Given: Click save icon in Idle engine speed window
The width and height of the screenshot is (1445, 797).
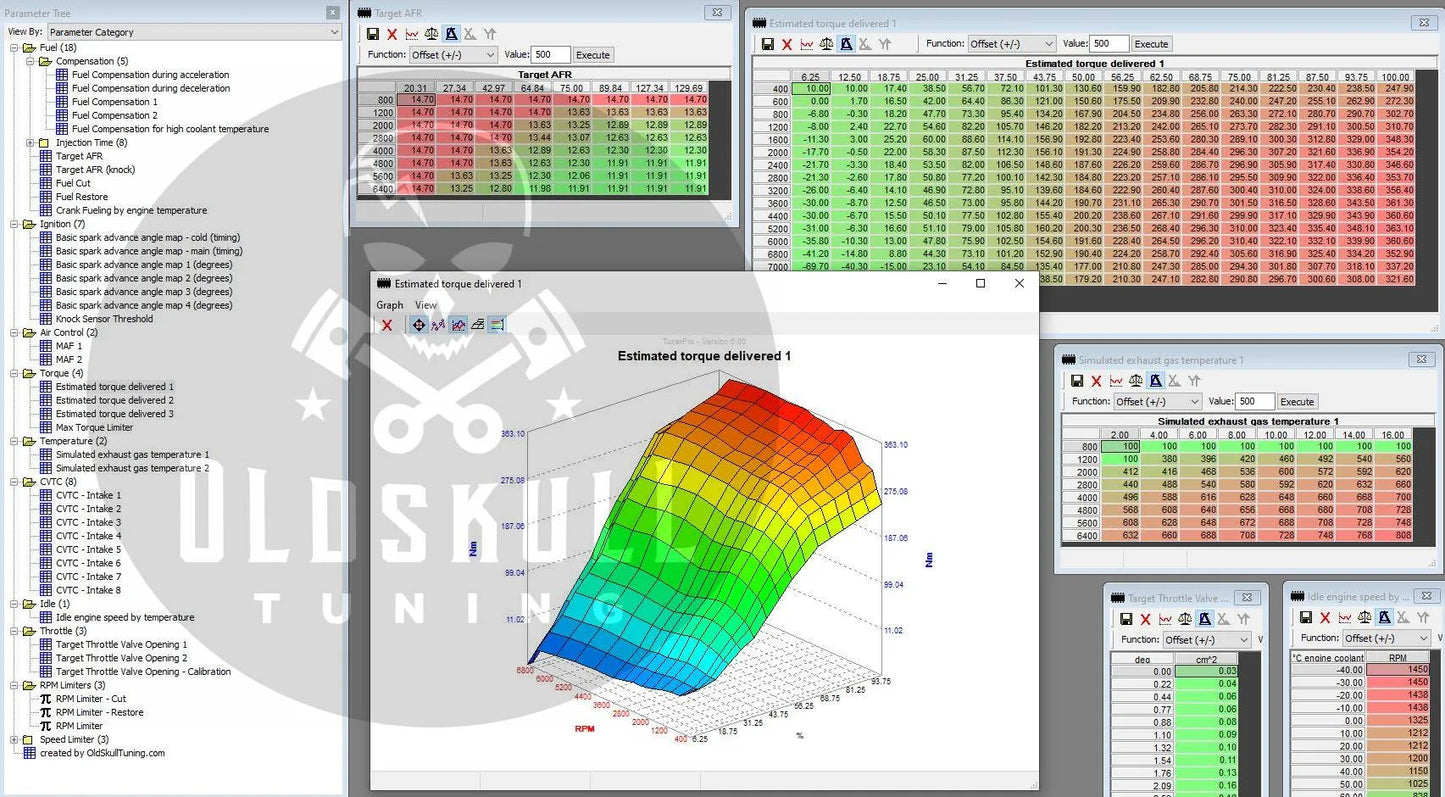Looking at the screenshot, I should [1306, 619].
